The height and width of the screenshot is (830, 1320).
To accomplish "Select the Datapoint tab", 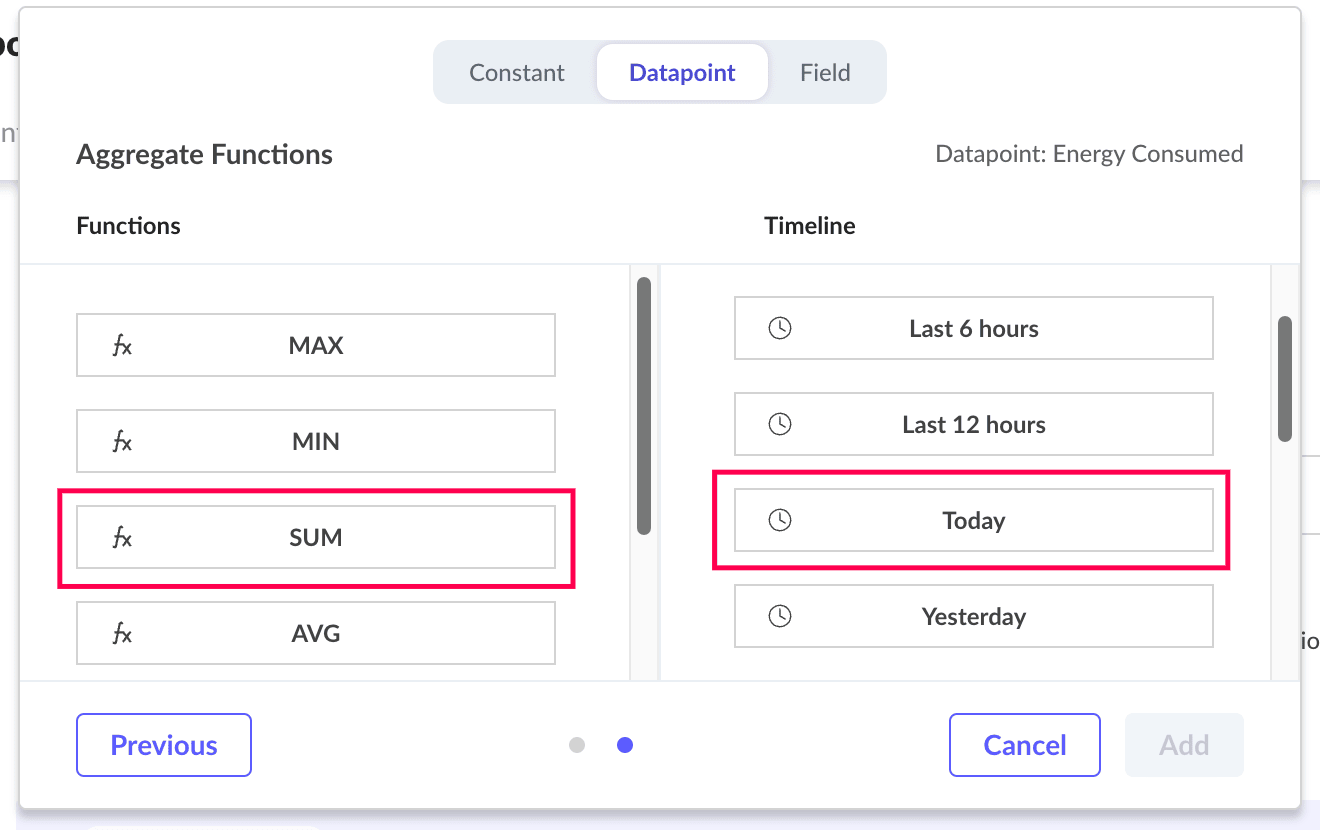I will point(682,73).
